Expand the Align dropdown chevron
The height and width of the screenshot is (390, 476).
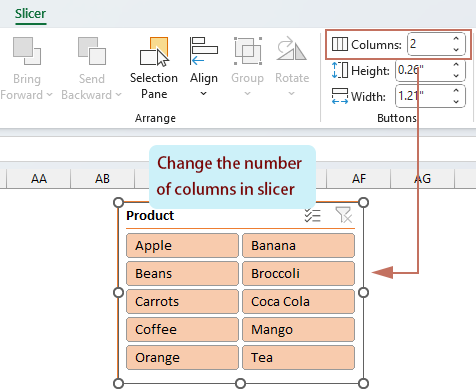[203, 94]
